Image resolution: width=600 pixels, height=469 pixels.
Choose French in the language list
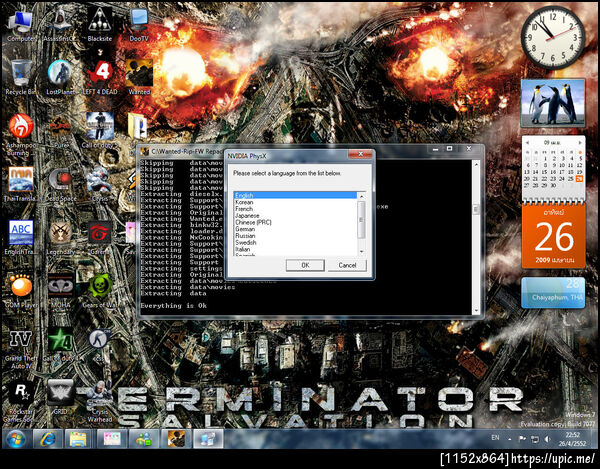coord(295,209)
